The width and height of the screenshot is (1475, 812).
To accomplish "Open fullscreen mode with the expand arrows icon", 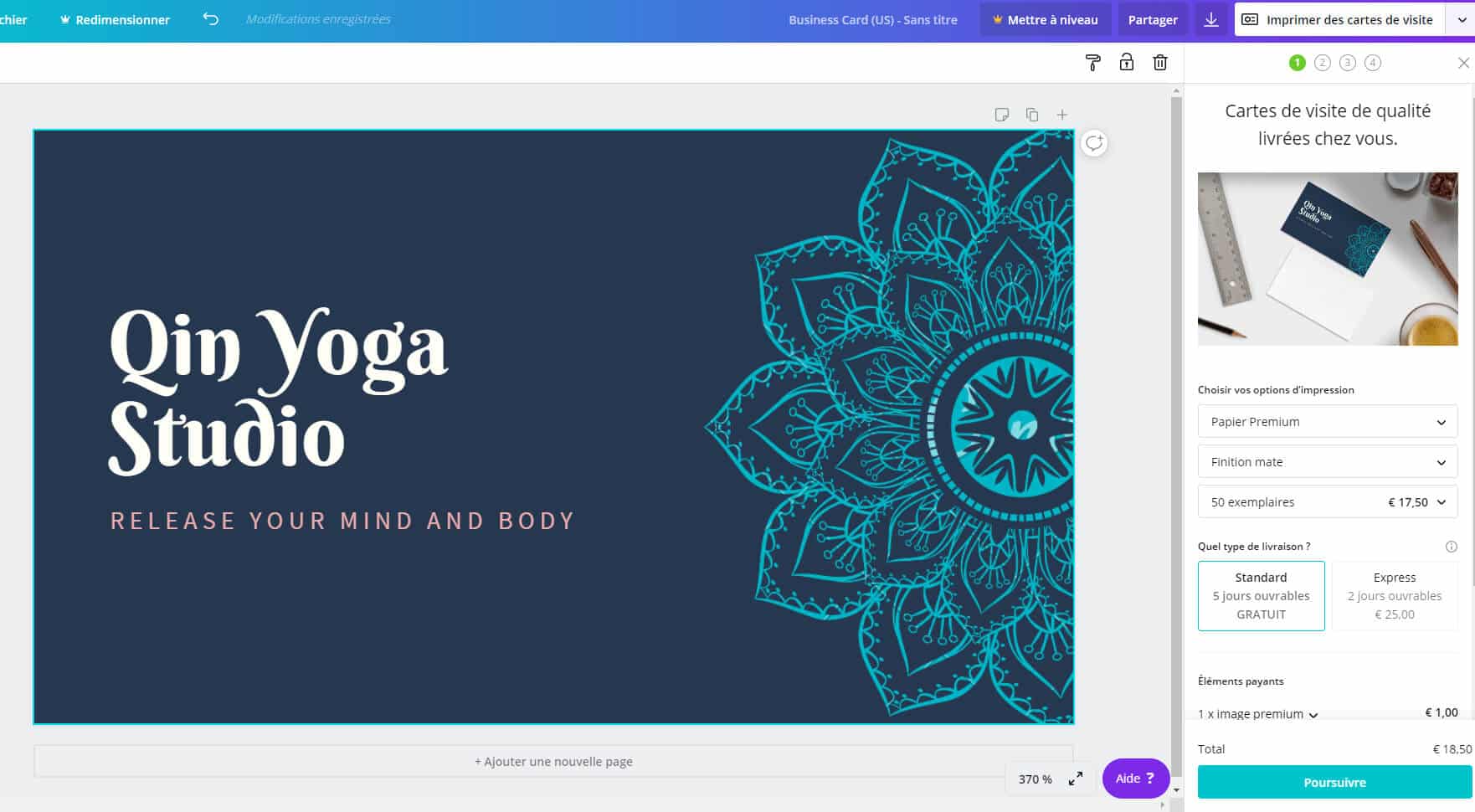I will coord(1076,779).
